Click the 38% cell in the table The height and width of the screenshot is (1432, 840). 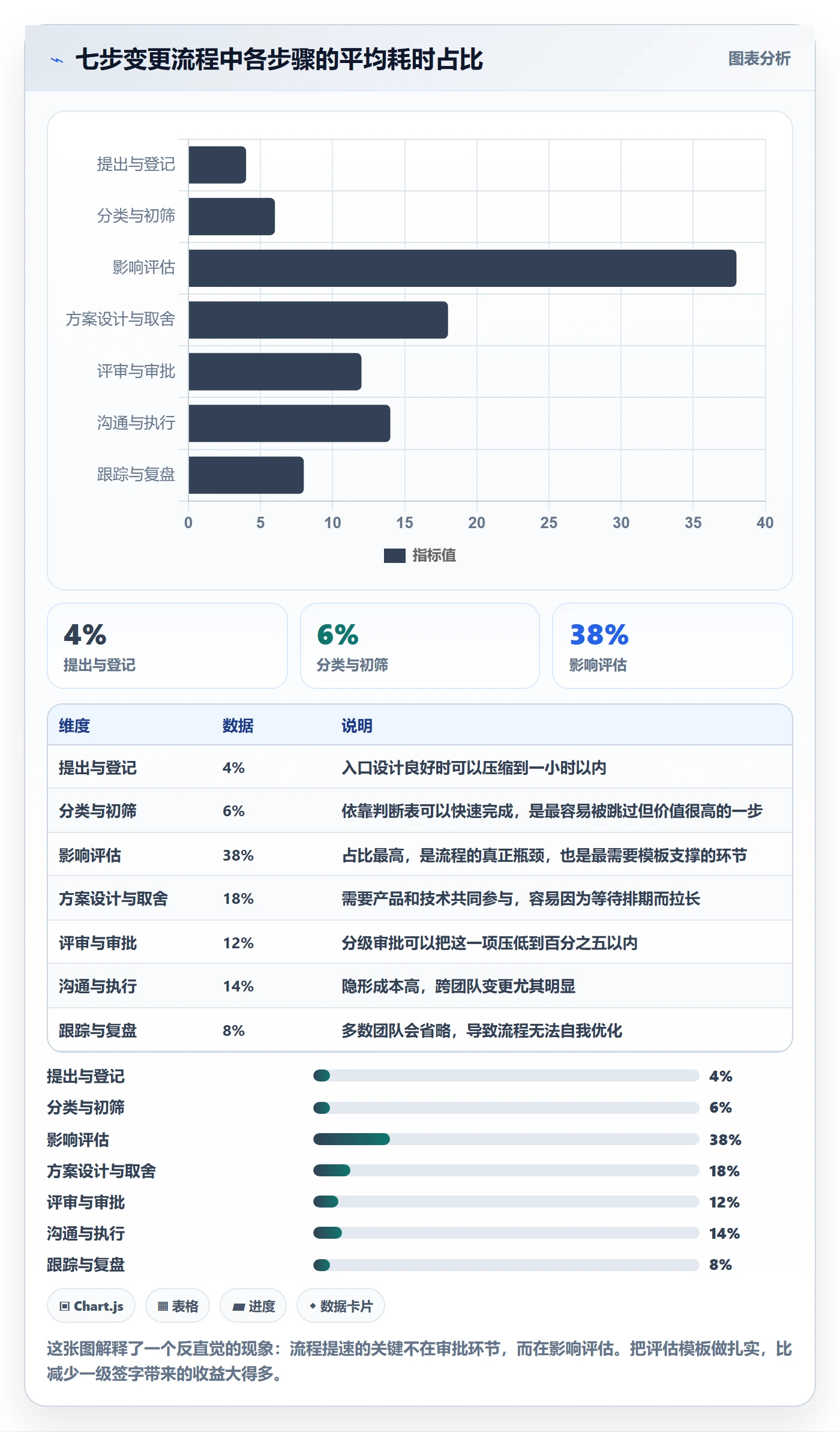click(238, 855)
